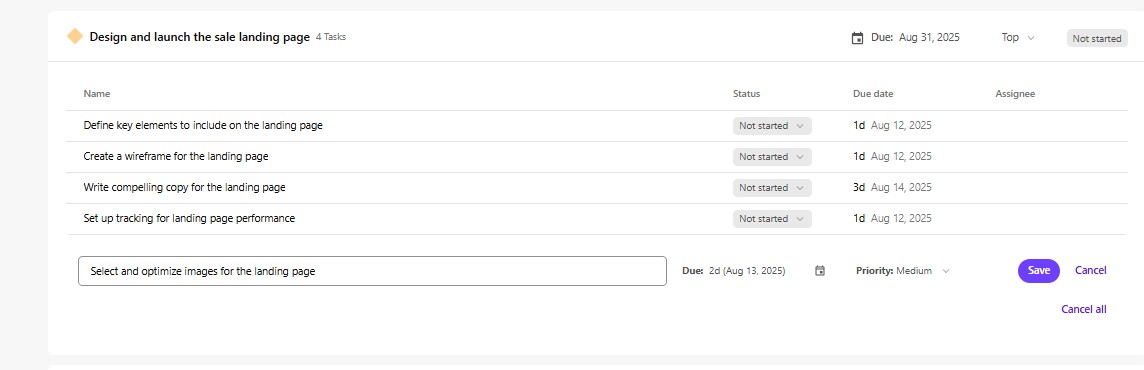
Task: Open status dropdown for Write compelling copy
Action: click(772, 188)
